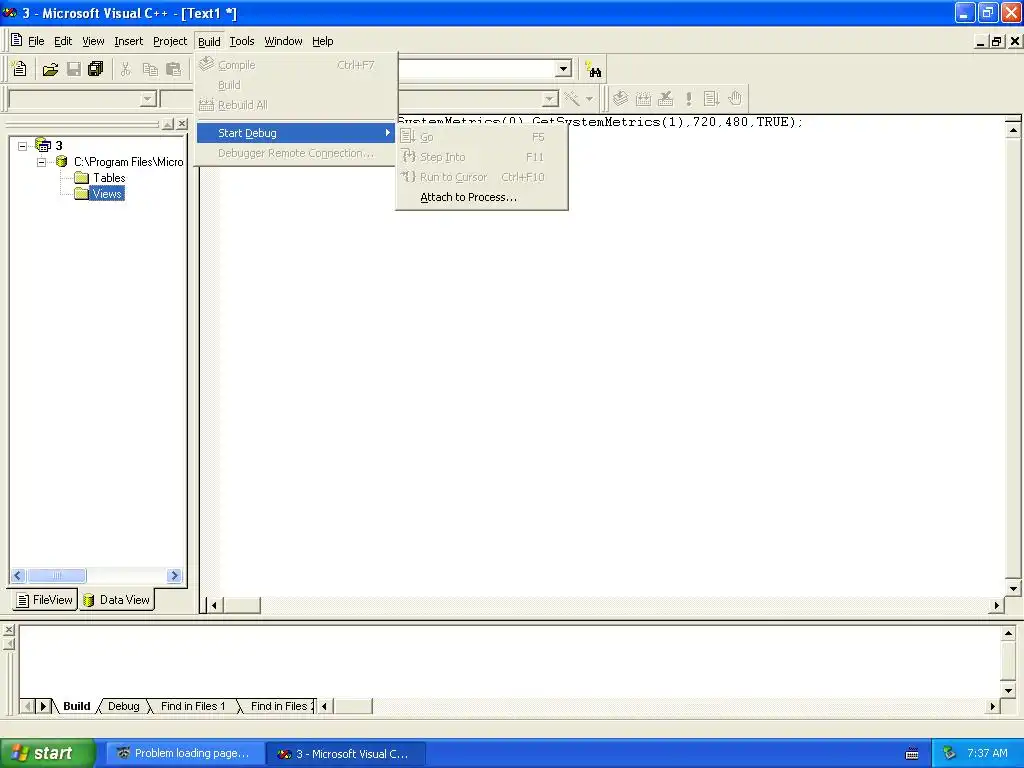The width and height of the screenshot is (1024, 768).
Task: Click the Compile icon on build minibar
Action: pyautogui.click(x=620, y=99)
